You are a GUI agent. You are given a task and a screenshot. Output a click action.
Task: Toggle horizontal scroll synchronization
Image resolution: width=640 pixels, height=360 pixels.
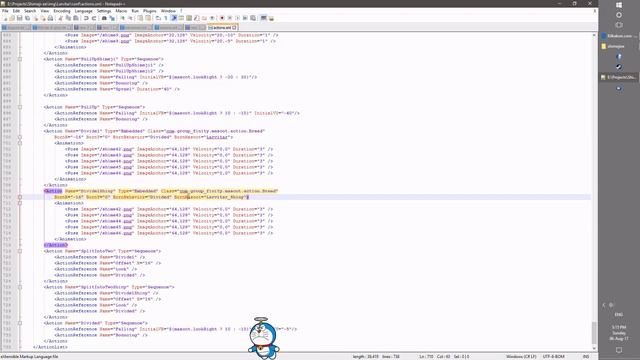[148, 18]
